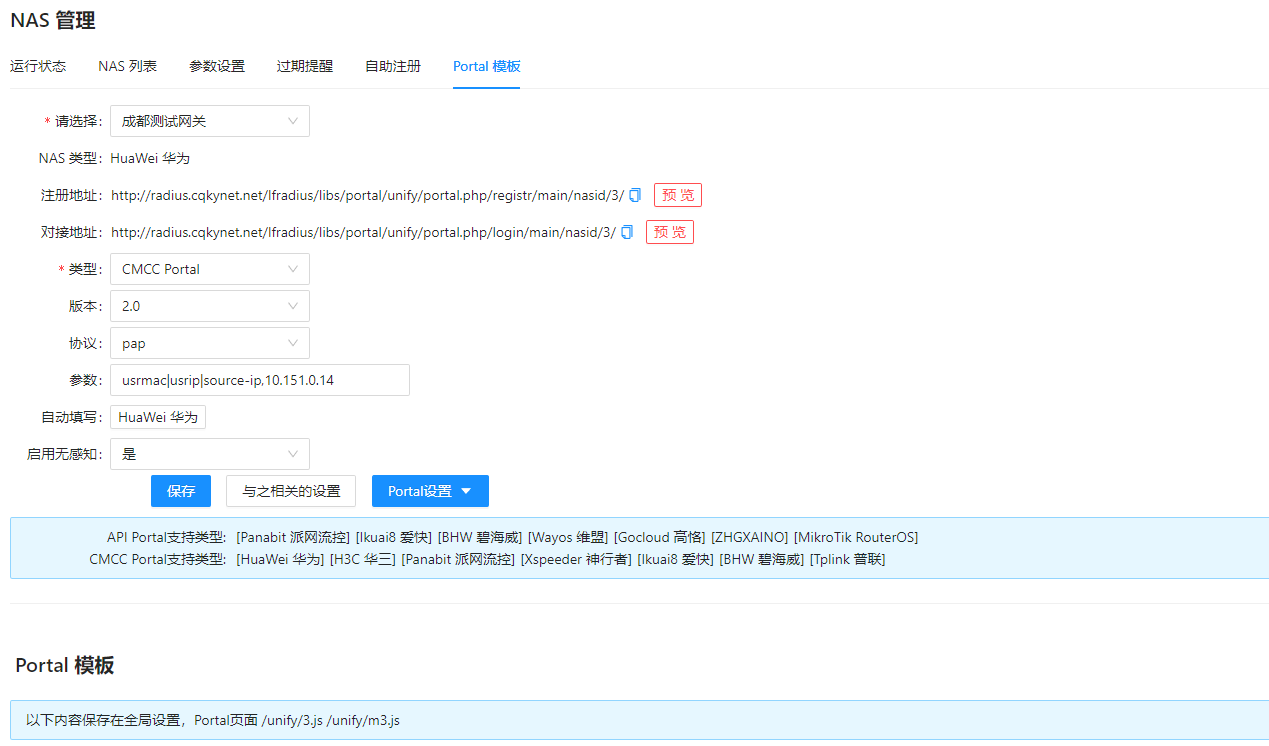Image resolution: width=1269 pixels, height=746 pixels.
Task: Select the Portal 模板 tab
Action: [x=486, y=66]
